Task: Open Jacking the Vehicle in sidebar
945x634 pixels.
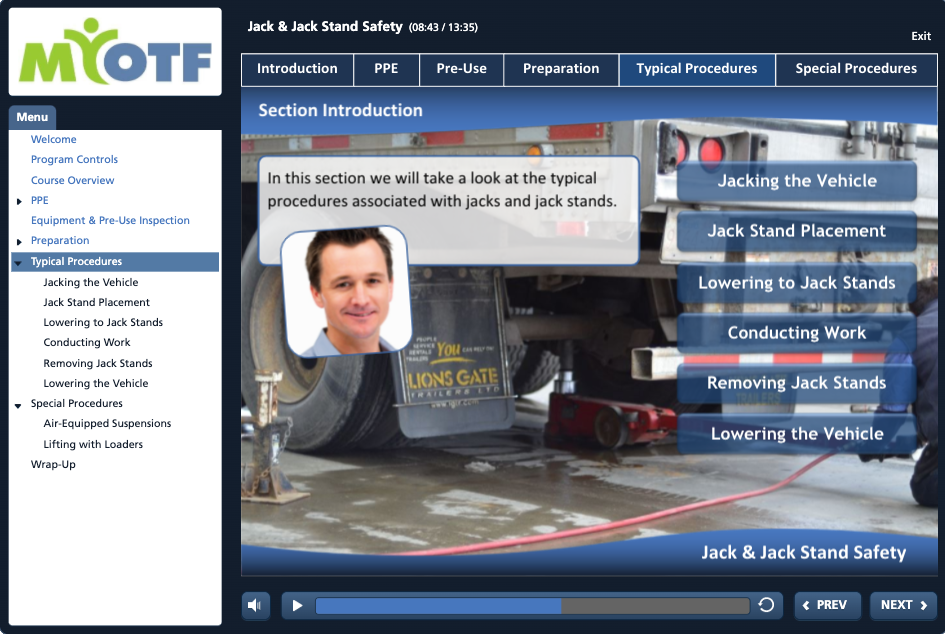Action: [x=90, y=282]
